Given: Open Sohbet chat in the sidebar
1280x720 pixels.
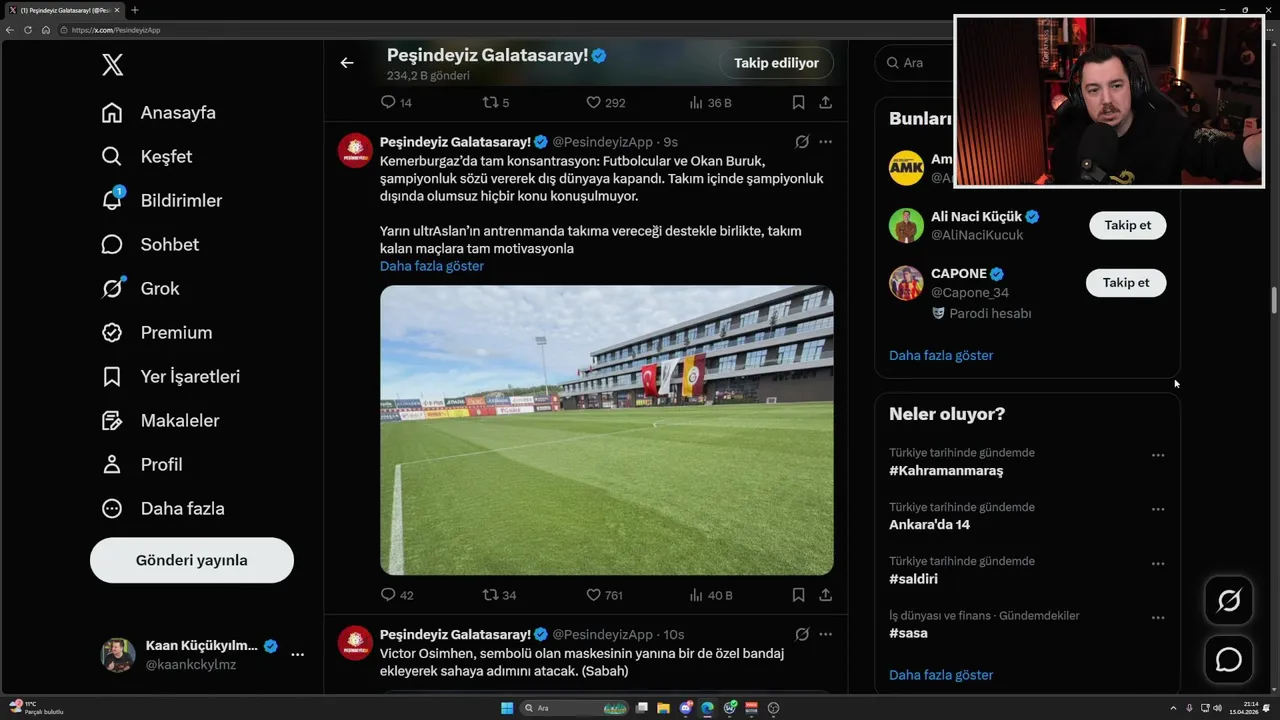Looking at the screenshot, I should coord(150,245).
